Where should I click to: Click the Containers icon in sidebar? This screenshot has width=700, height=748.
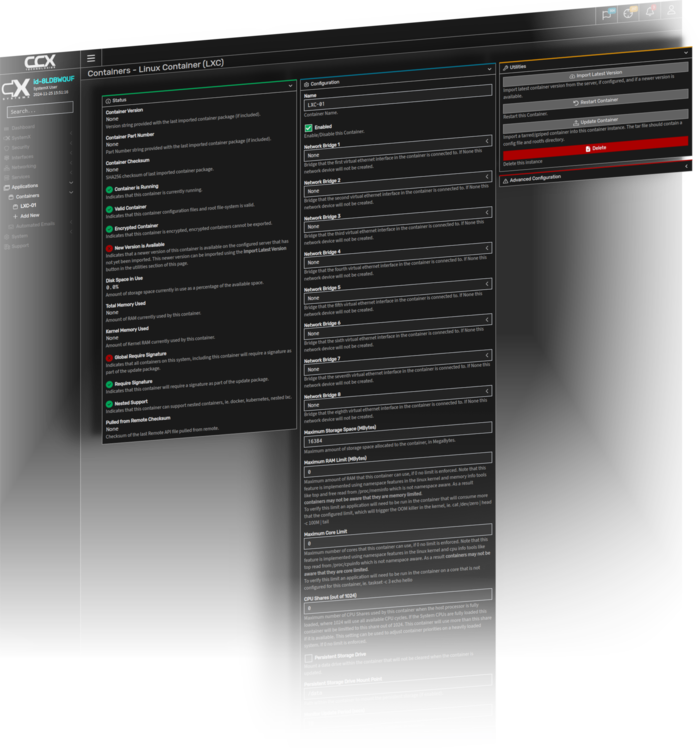[11, 197]
